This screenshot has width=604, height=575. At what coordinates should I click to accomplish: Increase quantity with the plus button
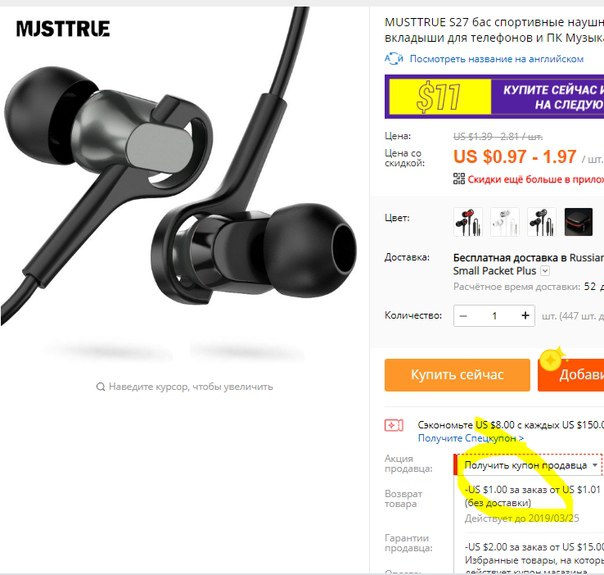(525, 316)
